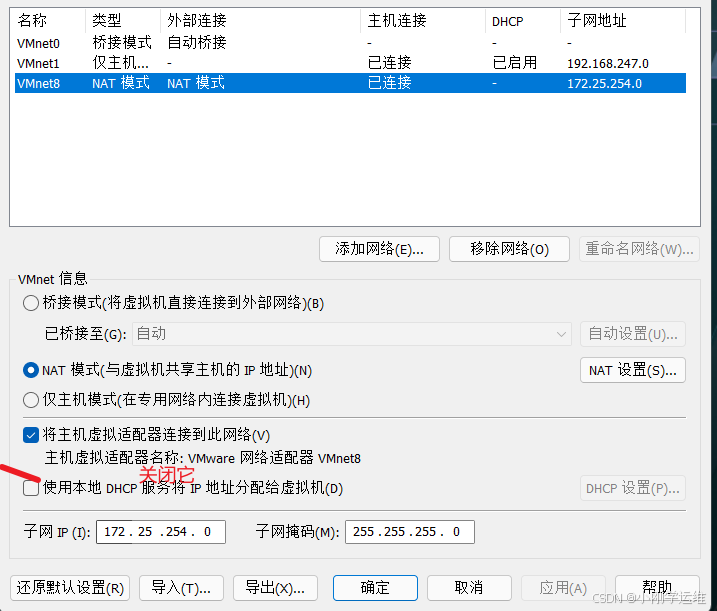This screenshot has width=717, height=611.
Task: Select the VMnet8 NAT network row
Action: (x=350, y=83)
